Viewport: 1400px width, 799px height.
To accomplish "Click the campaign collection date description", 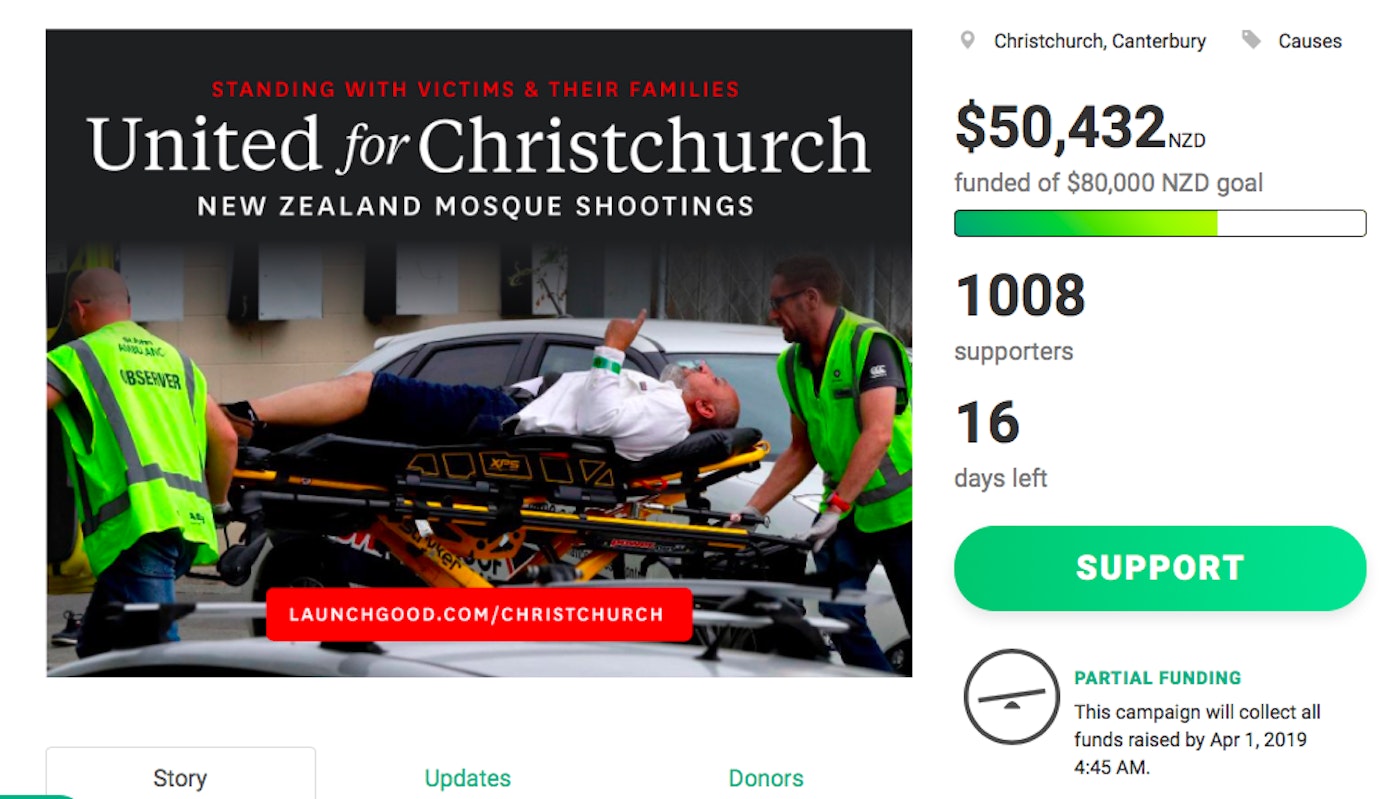I will point(1197,740).
